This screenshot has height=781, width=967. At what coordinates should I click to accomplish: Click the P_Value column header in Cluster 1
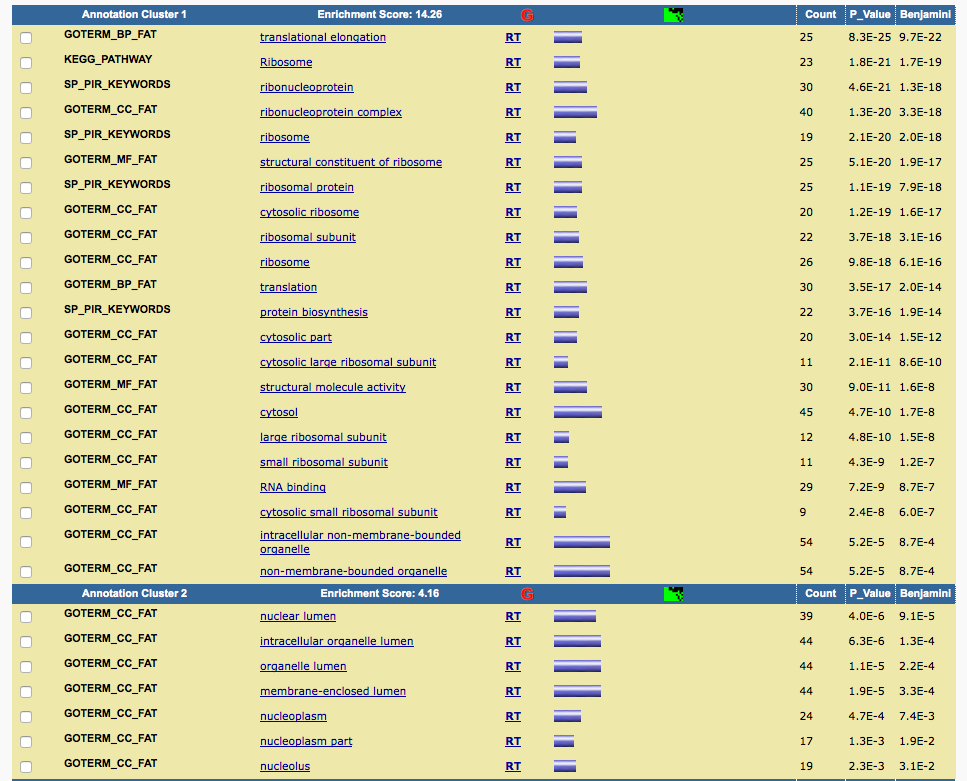870,15
